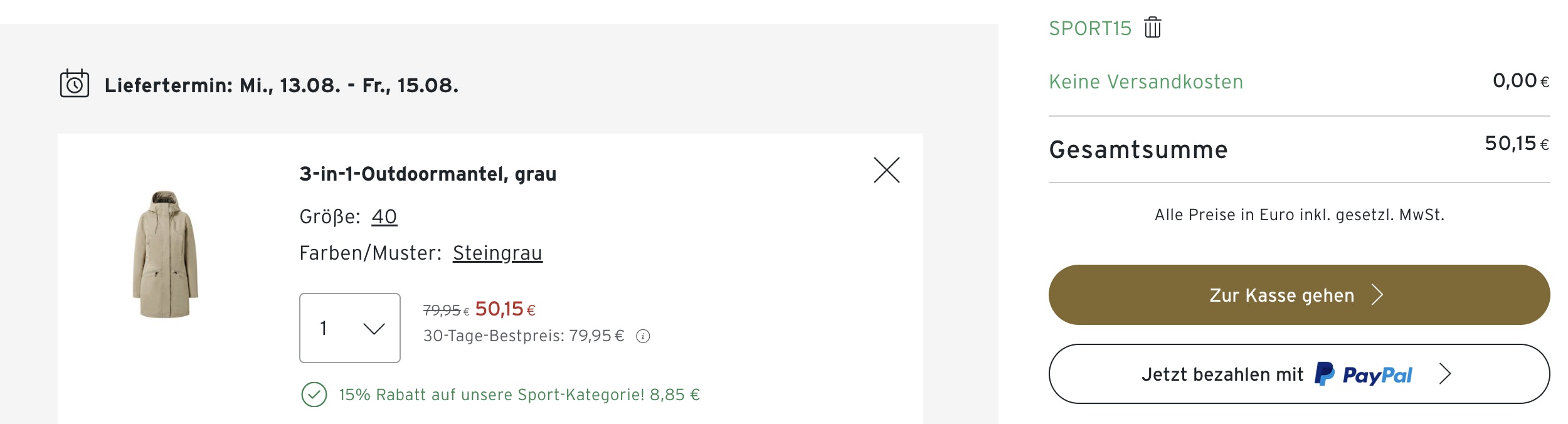The height and width of the screenshot is (424, 1568).
Task: Remove the SPORT15 coupon with trash icon
Action: tap(1152, 28)
